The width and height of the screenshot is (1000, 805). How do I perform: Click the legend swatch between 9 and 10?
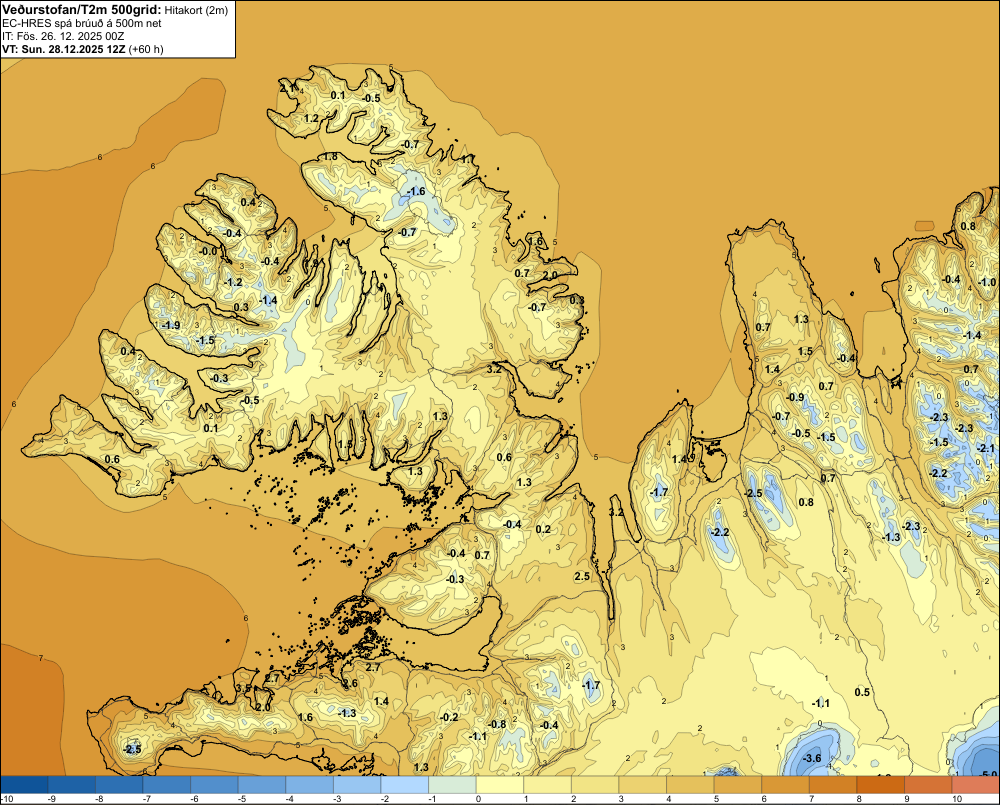tap(928, 785)
